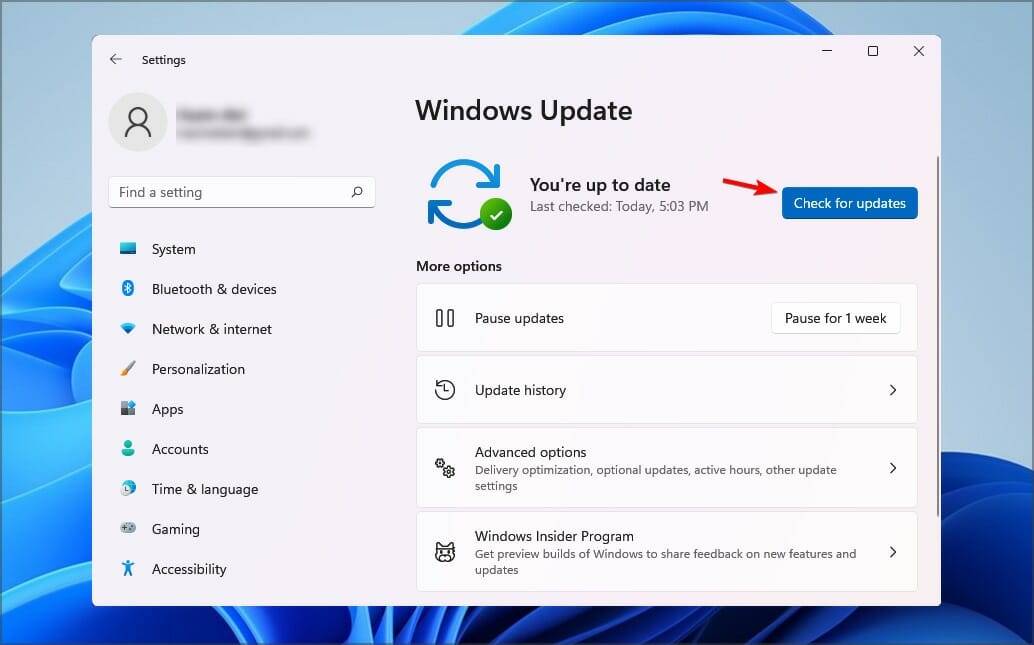This screenshot has height=645, width=1034.
Task: Click the pause updates icon
Action: (x=444, y=318)
